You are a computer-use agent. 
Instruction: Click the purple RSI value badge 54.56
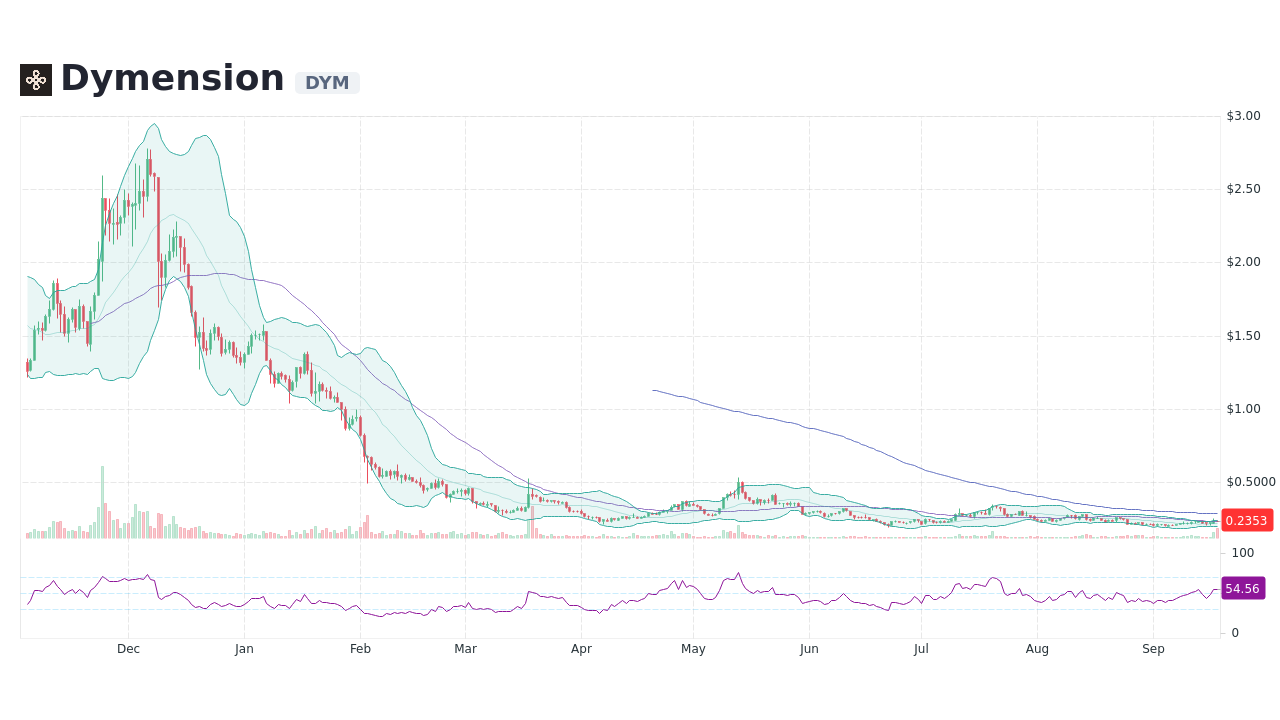[x=1243, y=588]
